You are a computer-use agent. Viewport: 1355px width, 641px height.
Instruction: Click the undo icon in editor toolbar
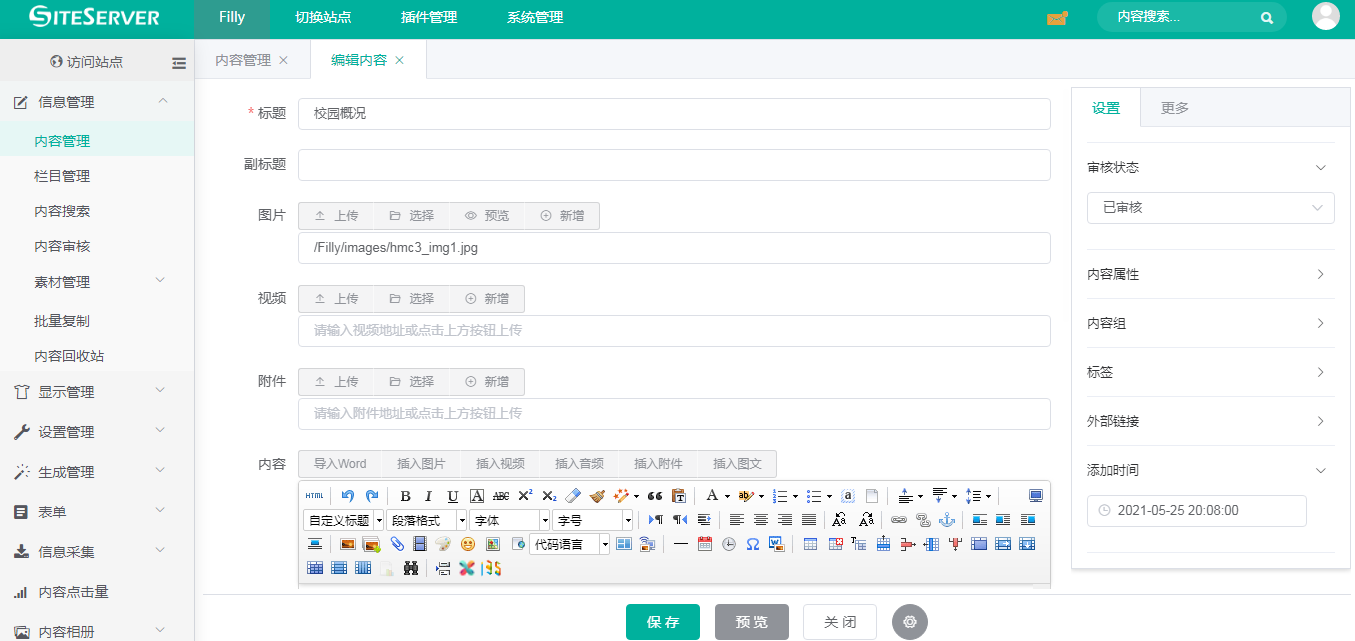pyautogui.click(x=347, y=496)
